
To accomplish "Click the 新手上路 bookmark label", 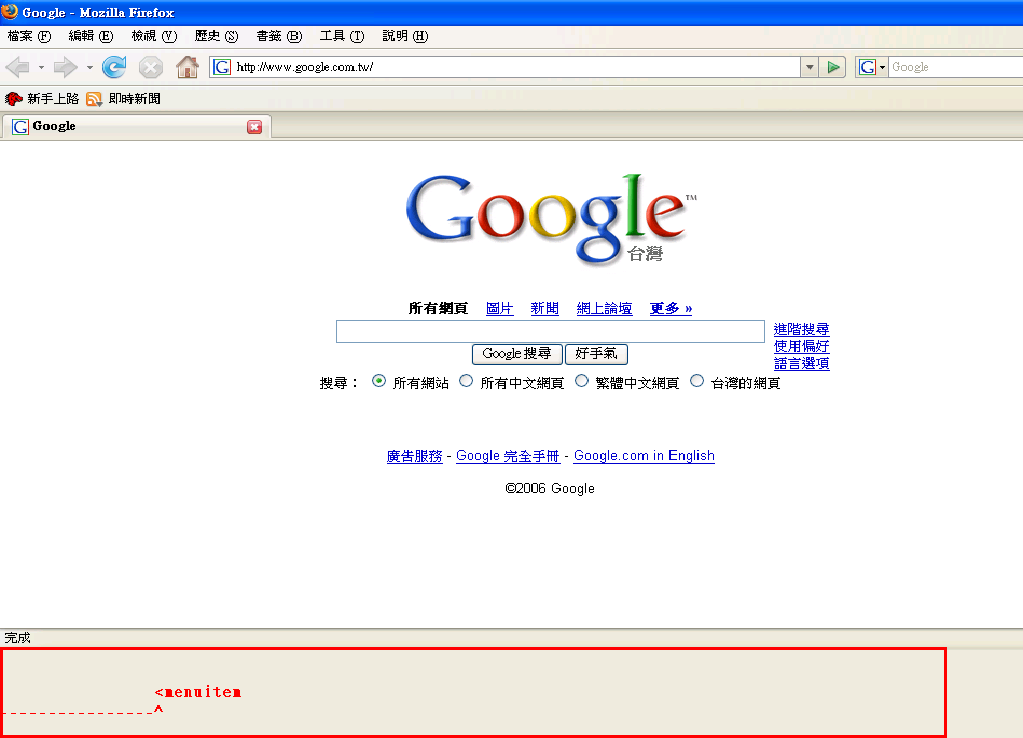I will pyautogui.click(x=53, y=99).
